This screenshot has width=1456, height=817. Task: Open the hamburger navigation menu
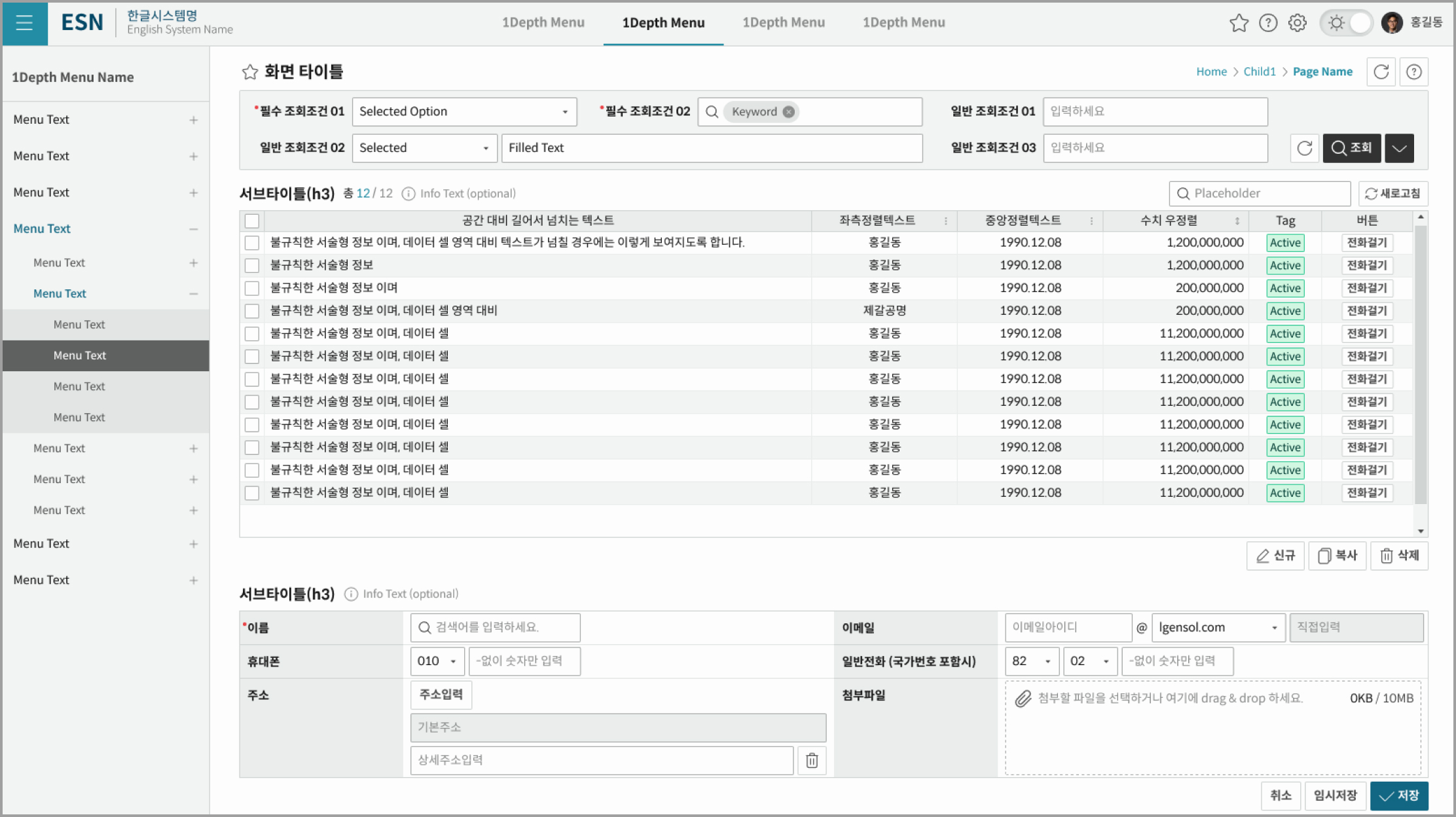pyautogui.click(x=24, y=23)
